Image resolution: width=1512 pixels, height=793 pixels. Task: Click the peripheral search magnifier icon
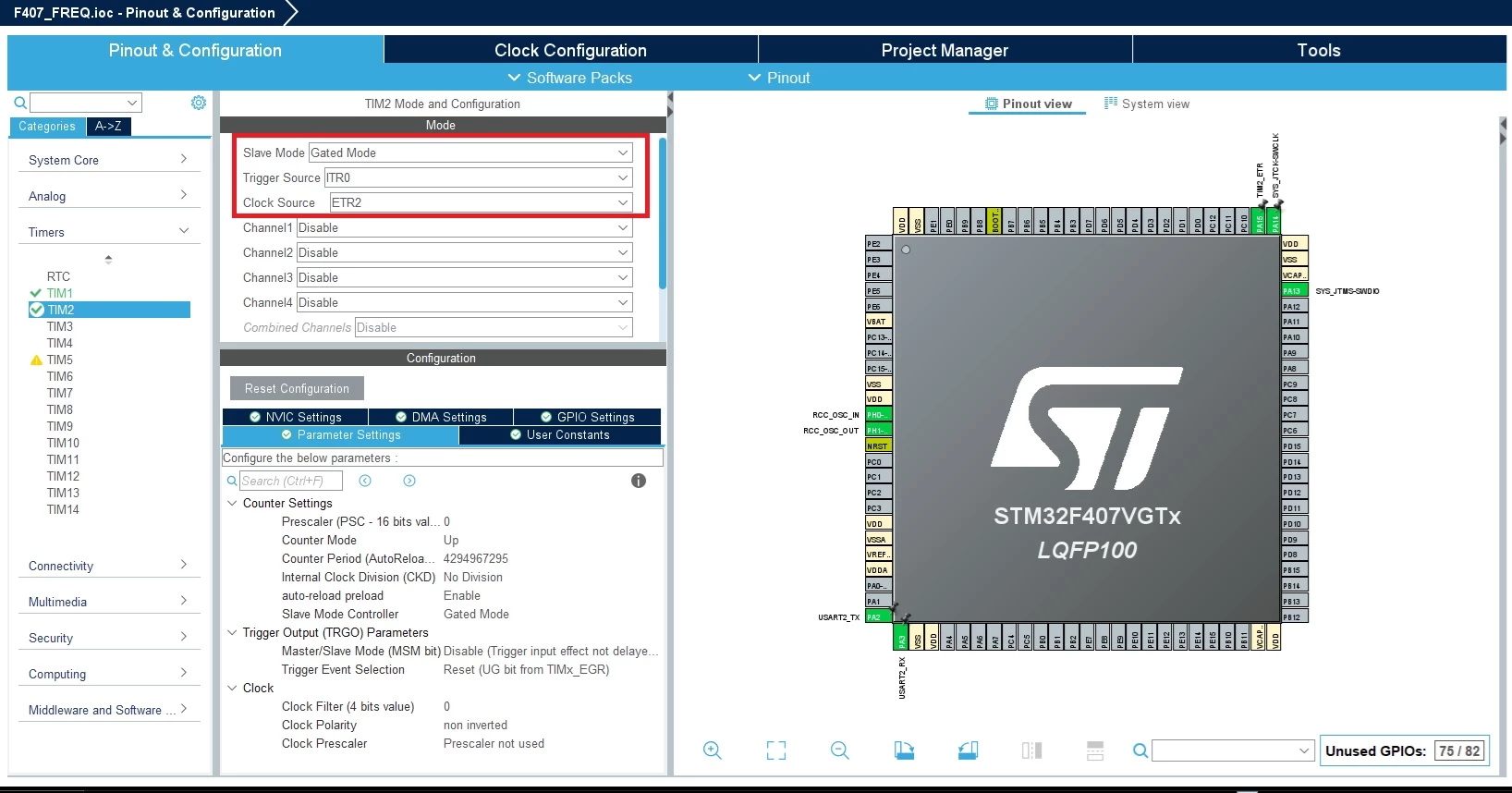19,103
